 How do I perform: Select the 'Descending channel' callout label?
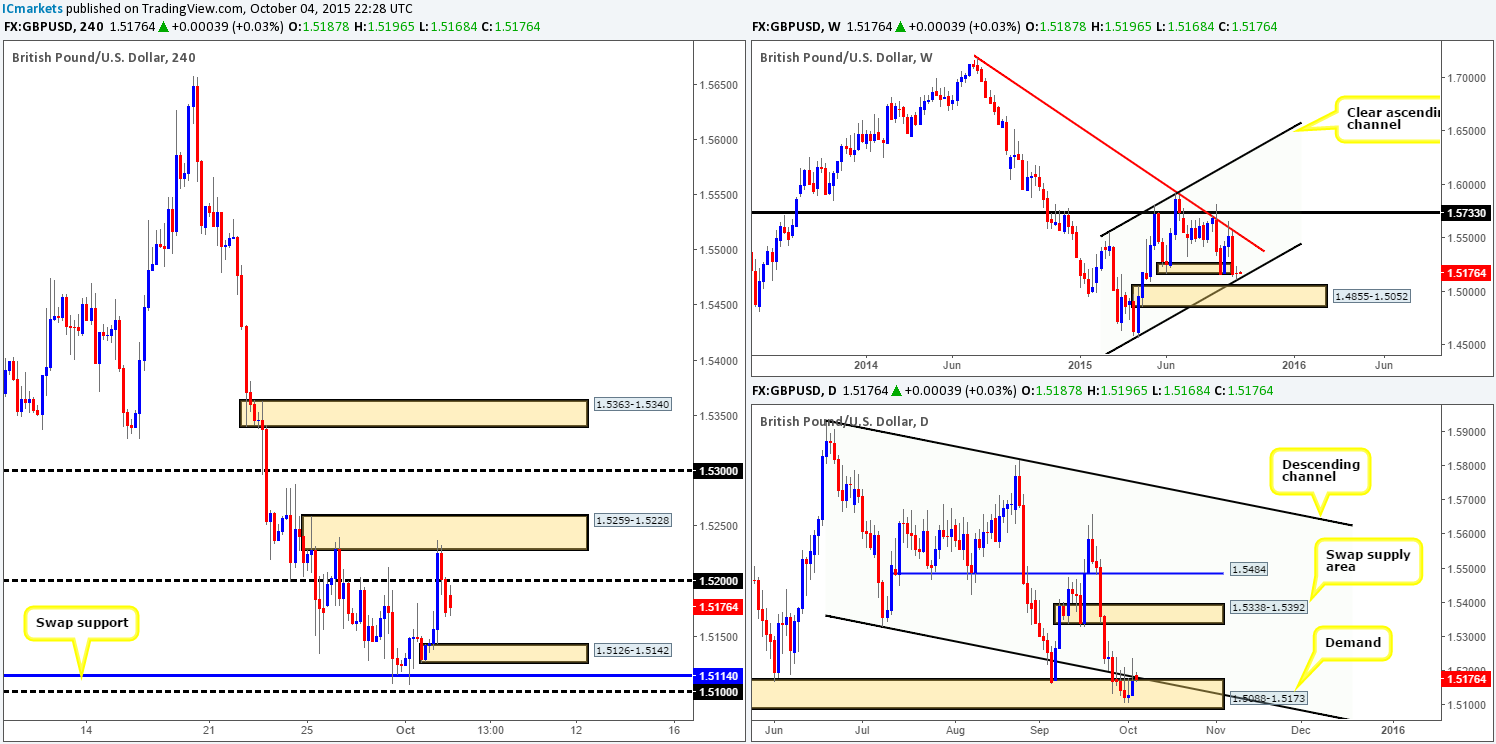(x=1320, y=471)
